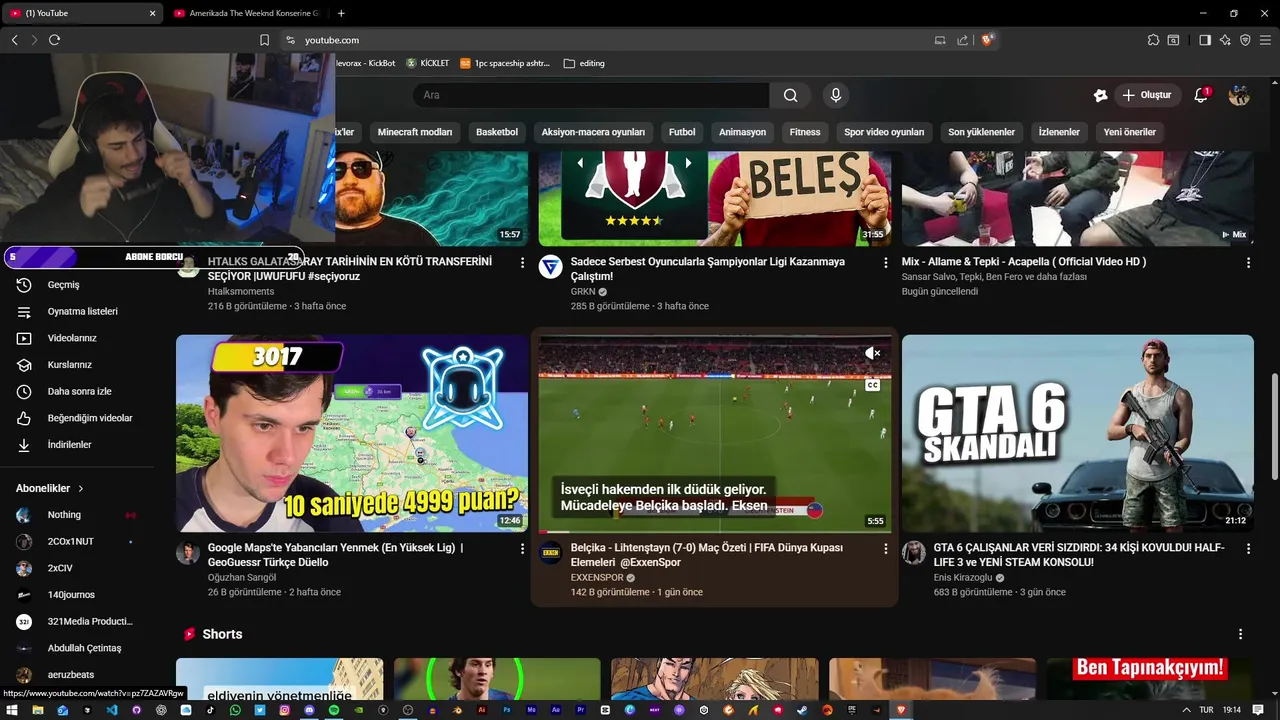The width and height of the screenshot is (1280, 720).
Task: Open the KICKLET bookmark
Action: click(427, 63)
